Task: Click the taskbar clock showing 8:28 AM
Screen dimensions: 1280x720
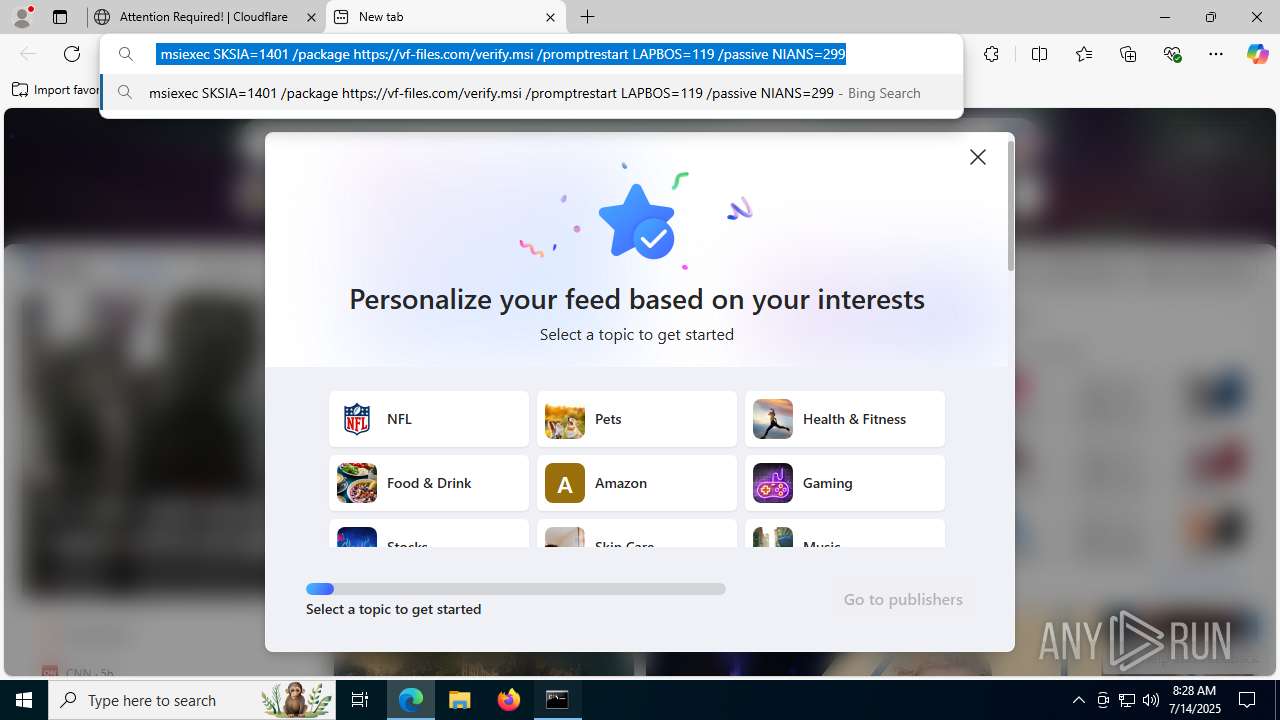Action: pos(1196,700)
